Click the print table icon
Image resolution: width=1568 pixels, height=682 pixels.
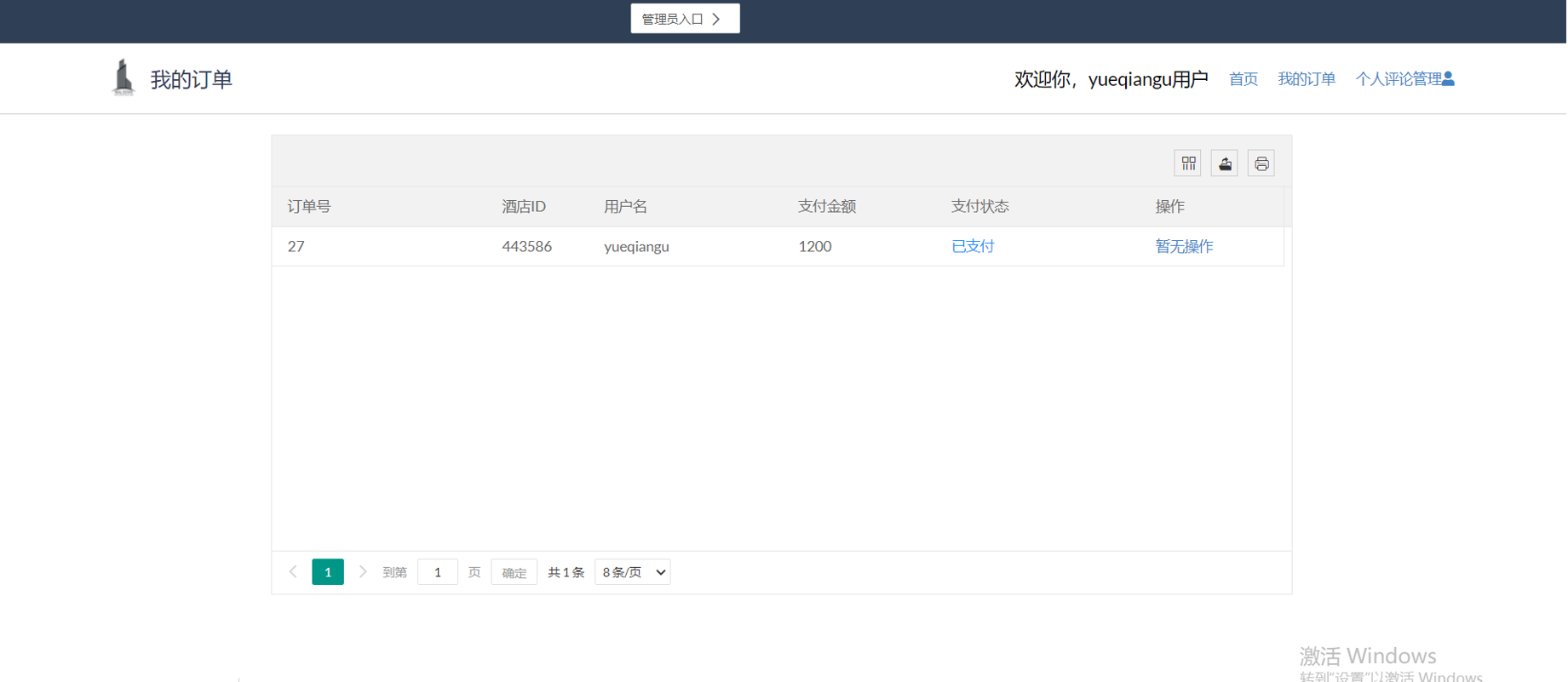click(x=1261, y=163)
